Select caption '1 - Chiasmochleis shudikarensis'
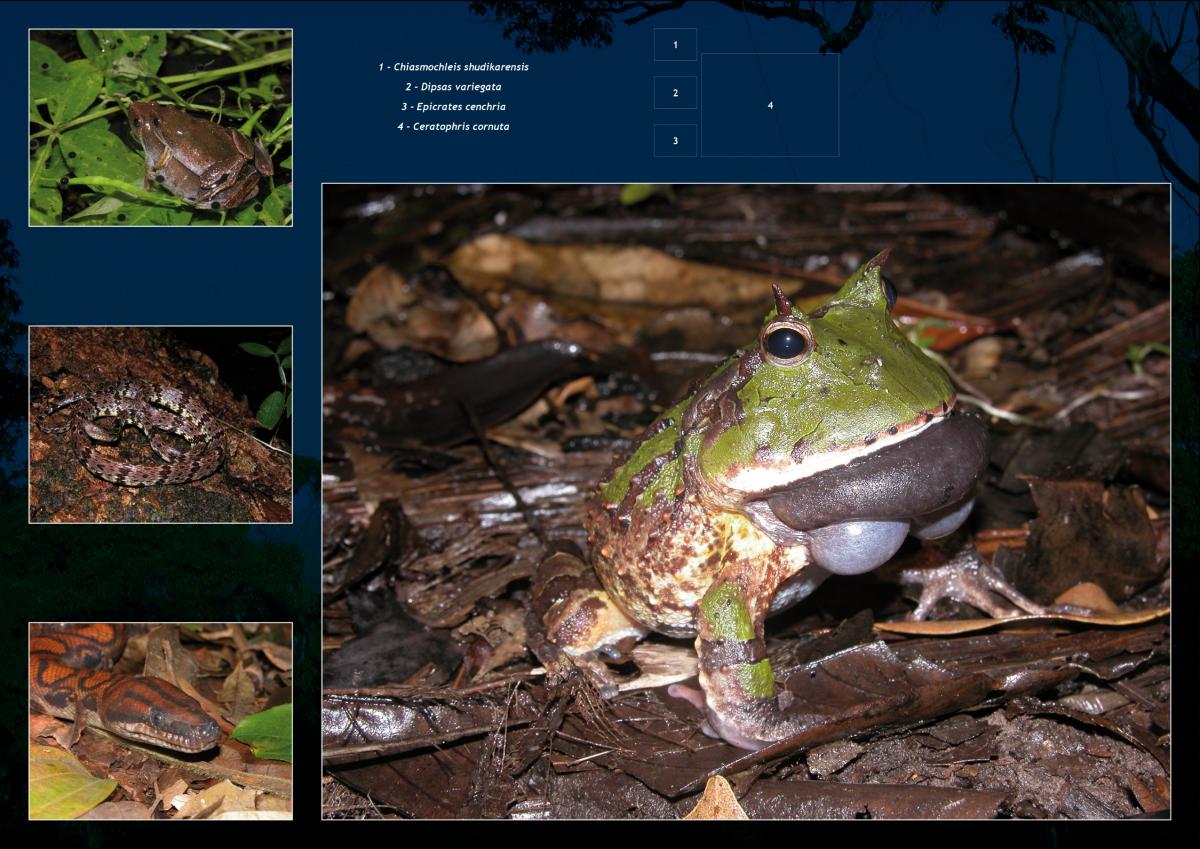The image size is (1200, 849). (x=453, y=67)
